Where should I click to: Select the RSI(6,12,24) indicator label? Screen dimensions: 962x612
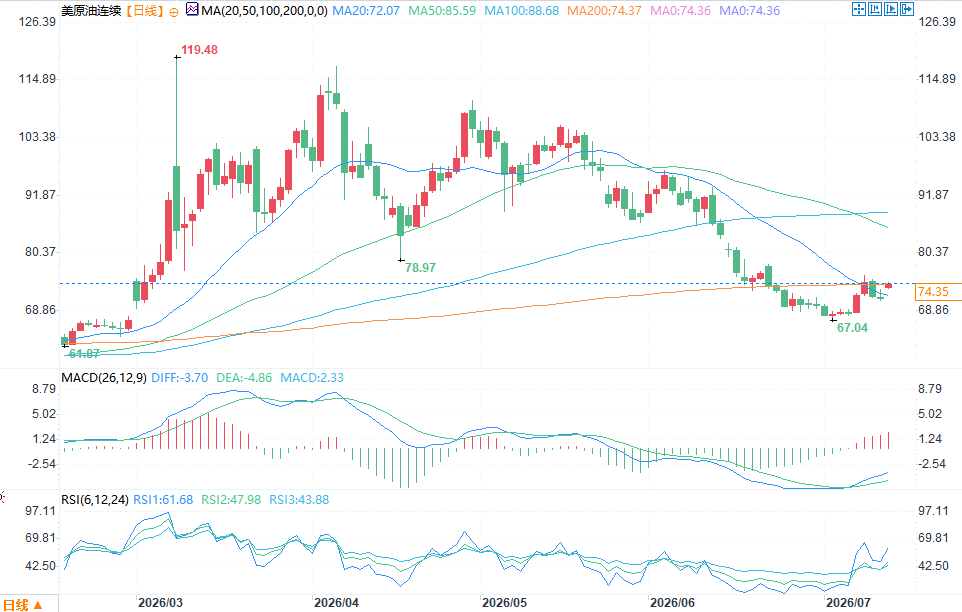click(95, 500)
